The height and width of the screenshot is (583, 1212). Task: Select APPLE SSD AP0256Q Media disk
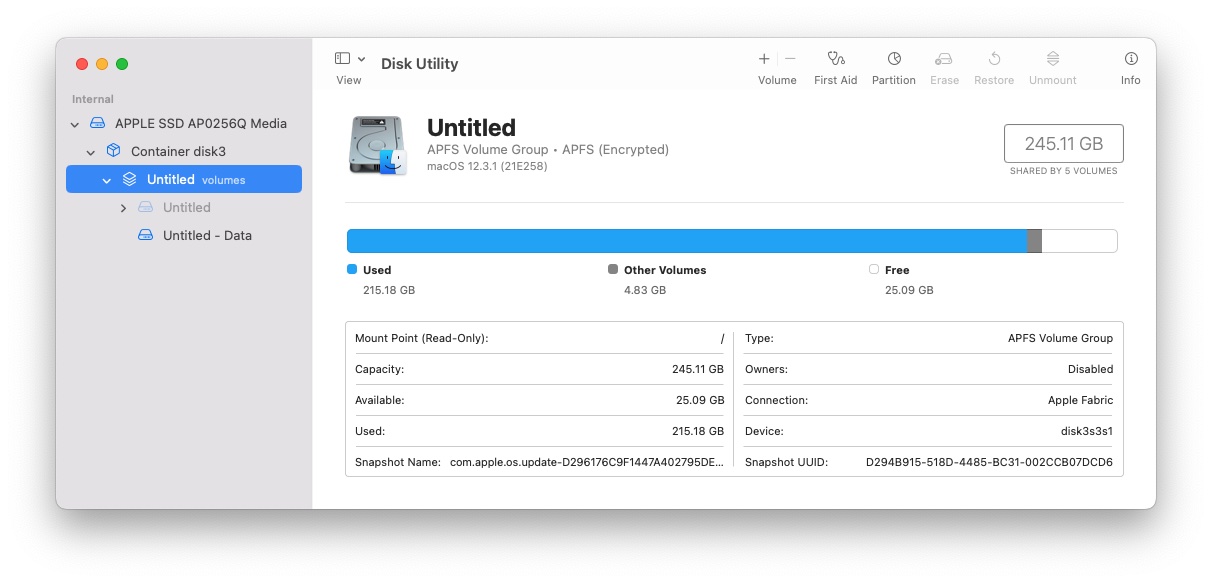[x=200, y=124]
